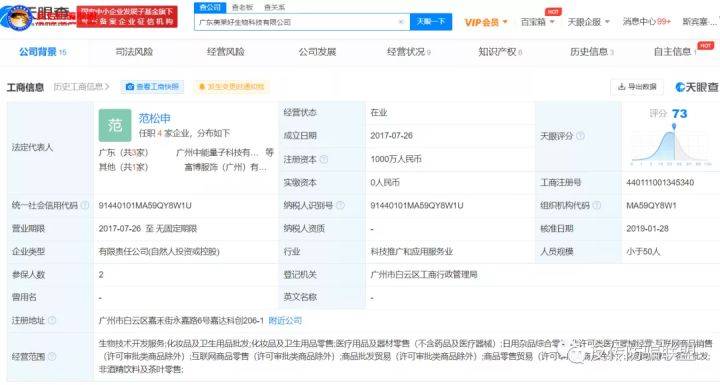Click the 小于50人 staff size value

point(643,251)
